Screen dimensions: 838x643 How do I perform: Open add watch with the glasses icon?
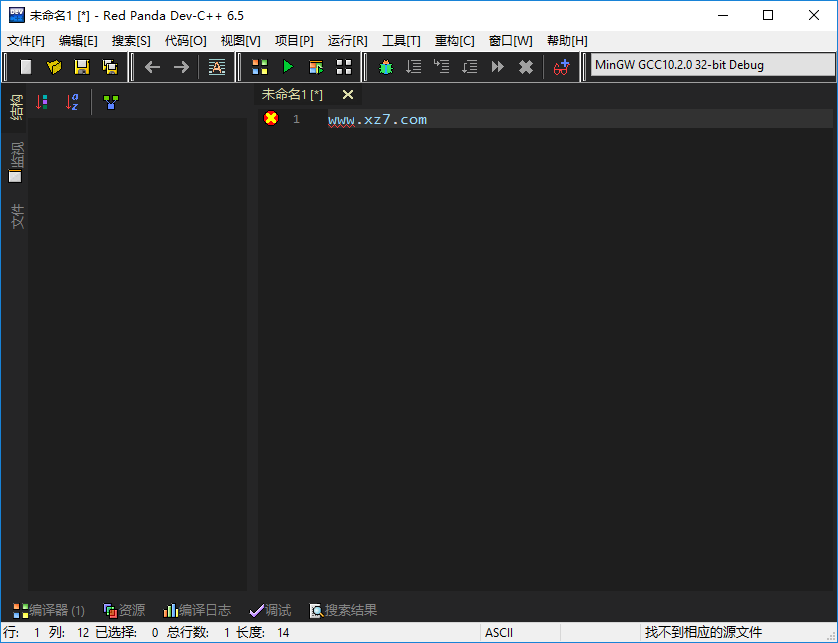(x=562, y=67)
